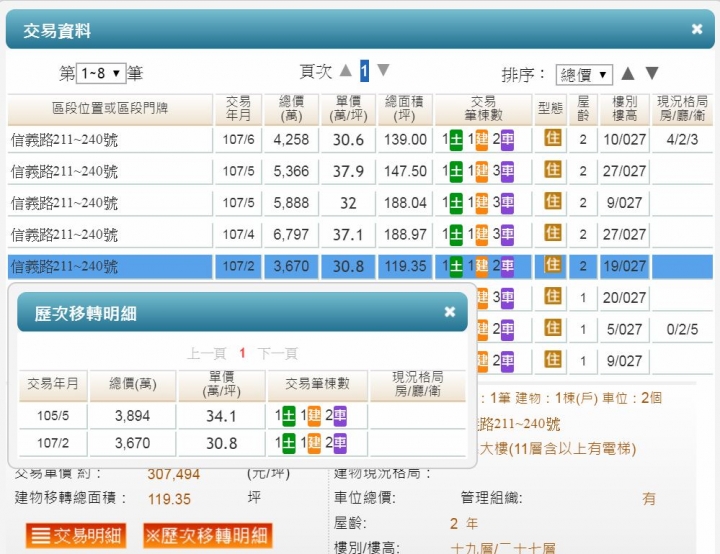Screen dimensions: 720x554
Task: Click the purple 車 icon in the 20/027 row
Action: pos(507,298)
